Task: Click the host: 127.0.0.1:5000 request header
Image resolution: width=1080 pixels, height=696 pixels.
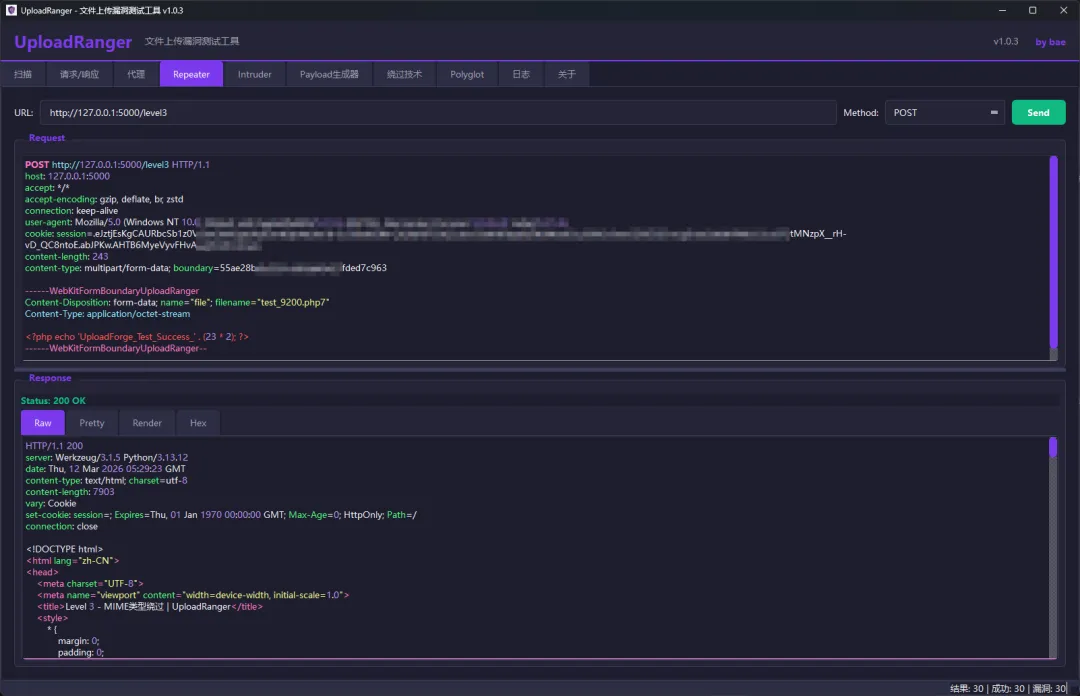Action: tap(67, 176)
